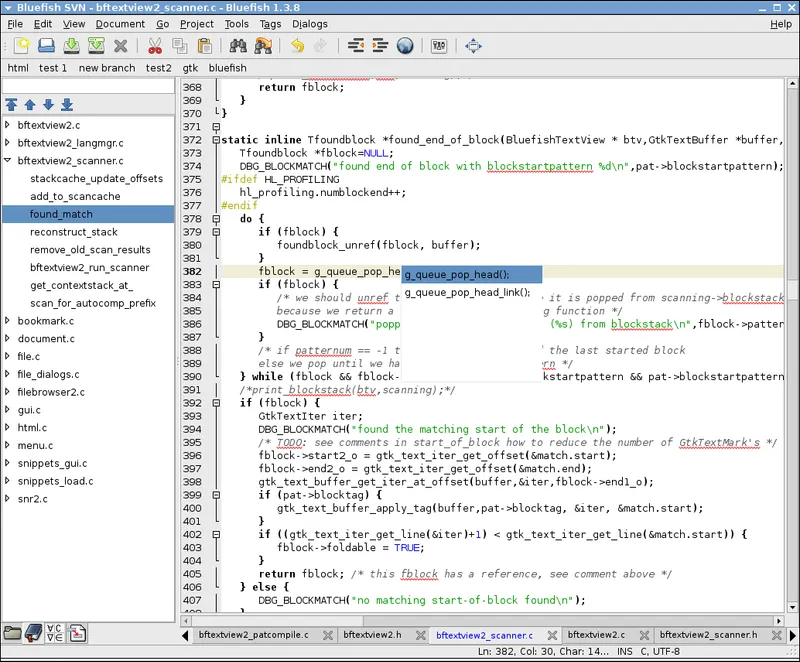
Task: Collapse code fold at line 402
Action: pyautogui.click(x=216, y=534)
